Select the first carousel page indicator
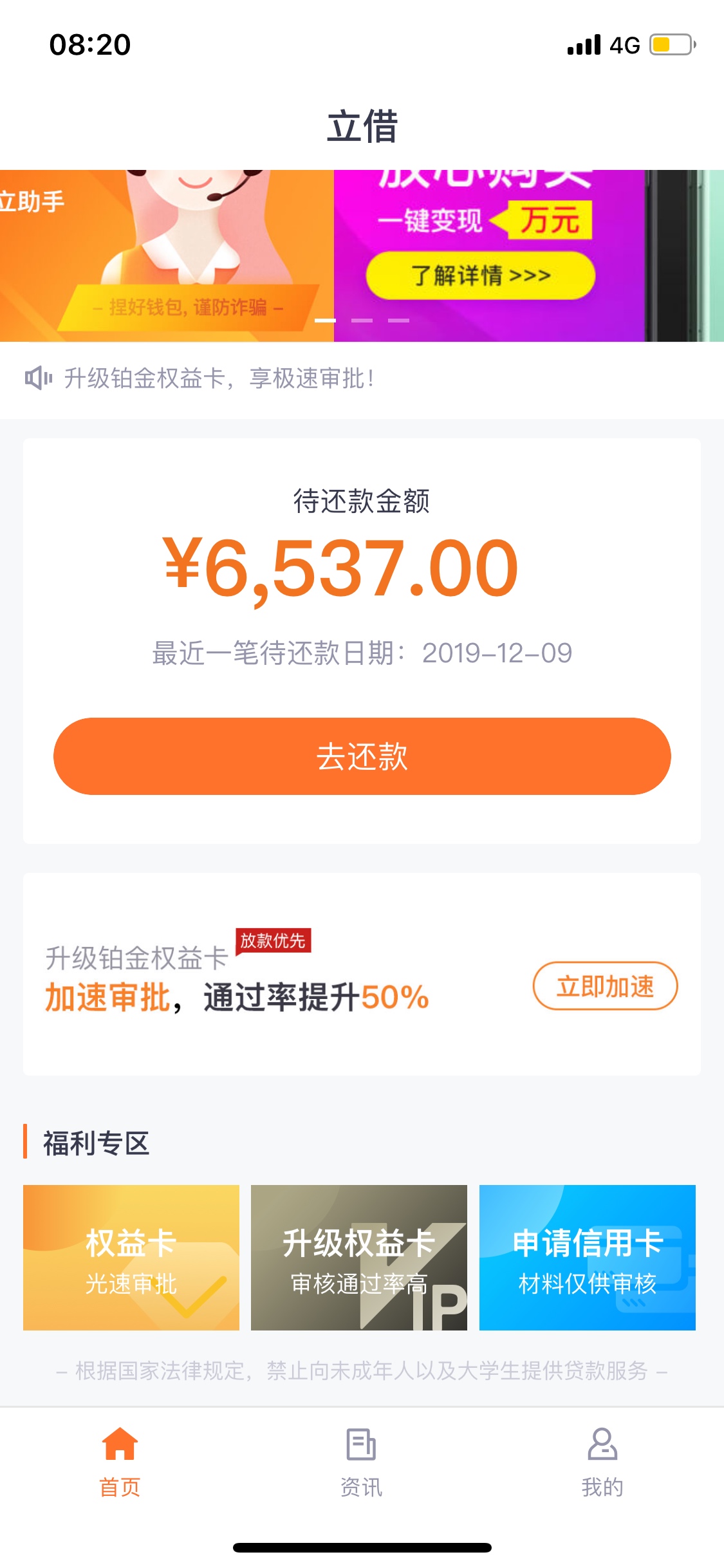Image resolution: width=724 pixels, height=1568 pixels. tap(325, 320)
